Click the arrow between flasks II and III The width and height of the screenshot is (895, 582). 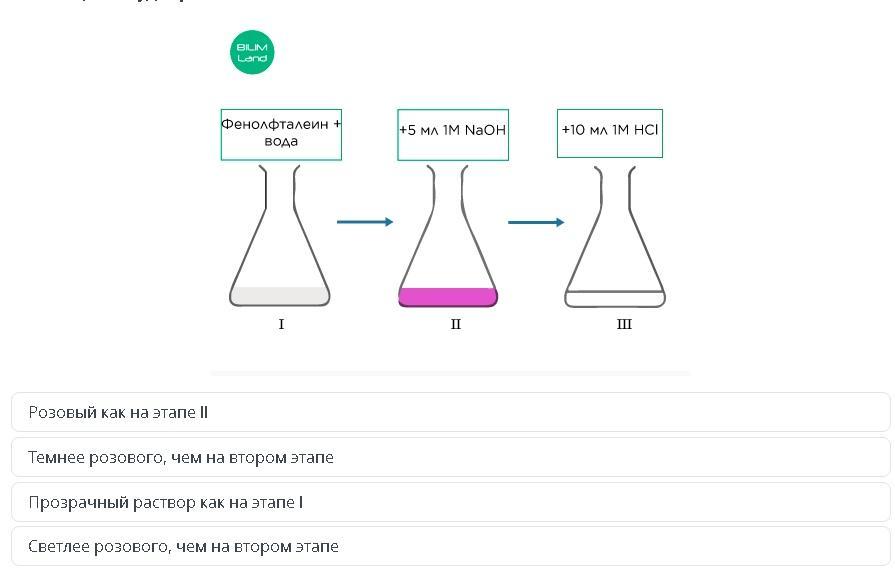tap(536, 222)
